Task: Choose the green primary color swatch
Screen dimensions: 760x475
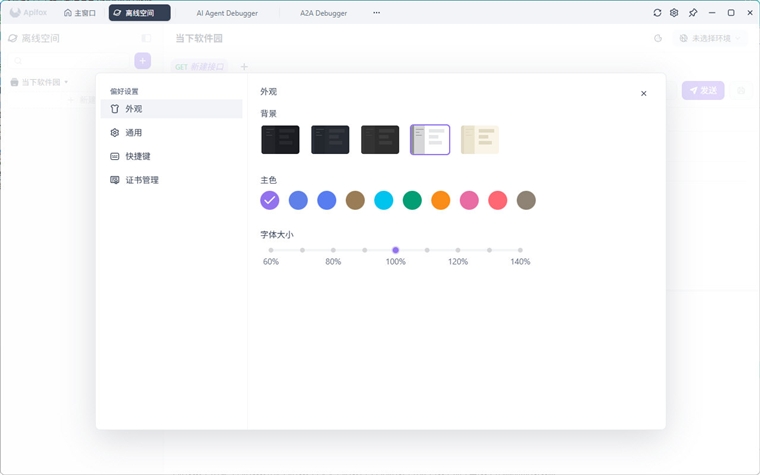Action: click(412, 200)
